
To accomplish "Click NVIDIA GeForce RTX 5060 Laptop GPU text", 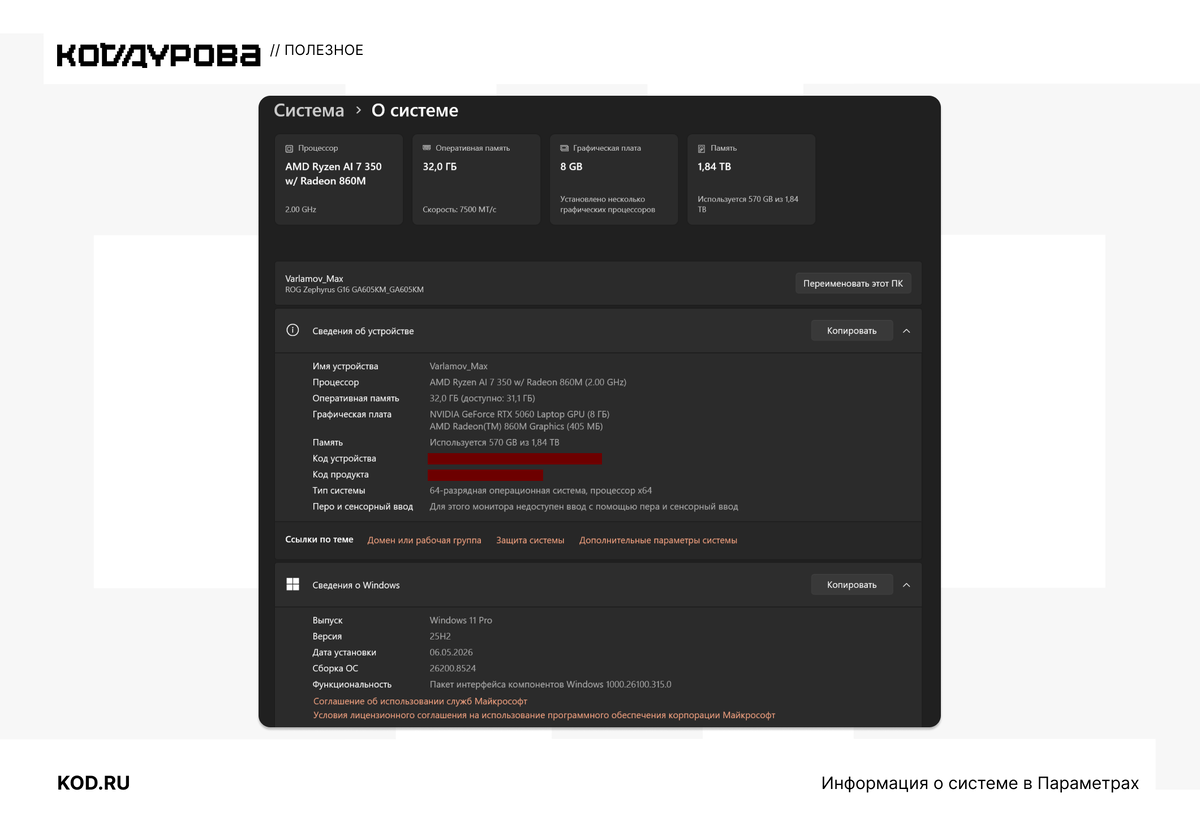I will [519, 414].
